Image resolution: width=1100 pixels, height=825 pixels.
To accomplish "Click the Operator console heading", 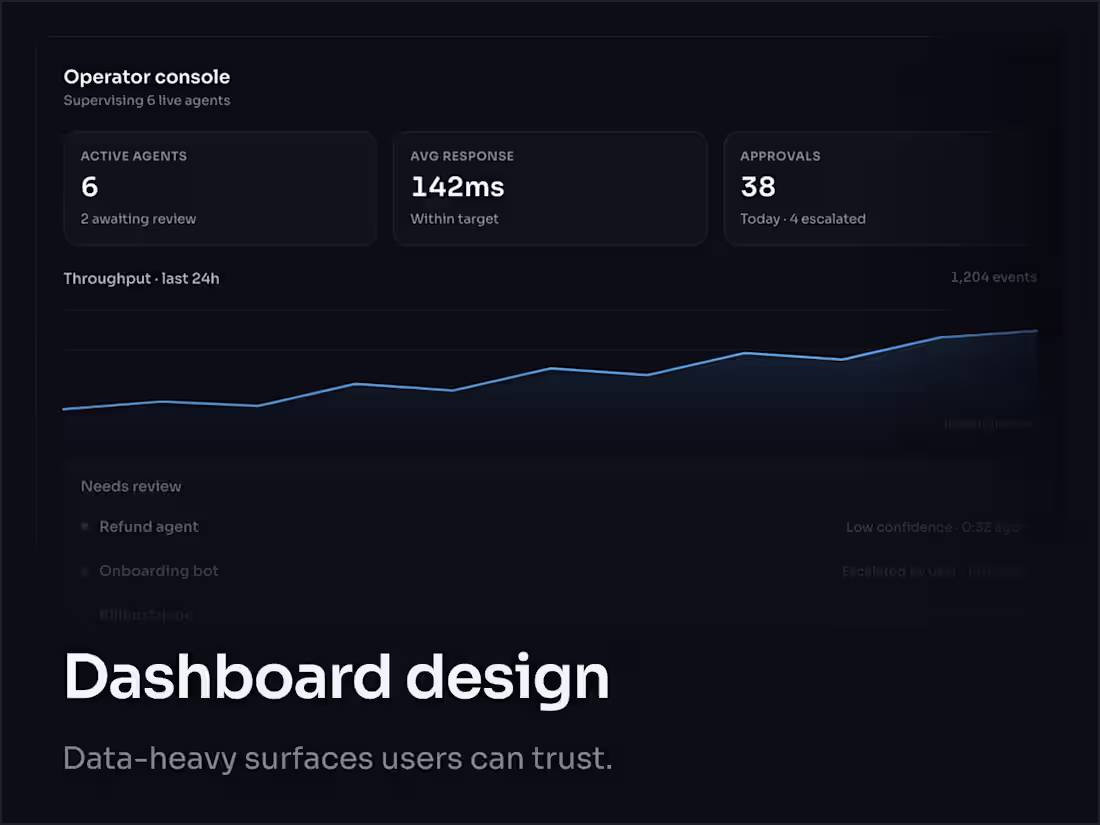I will click(147, 76).
